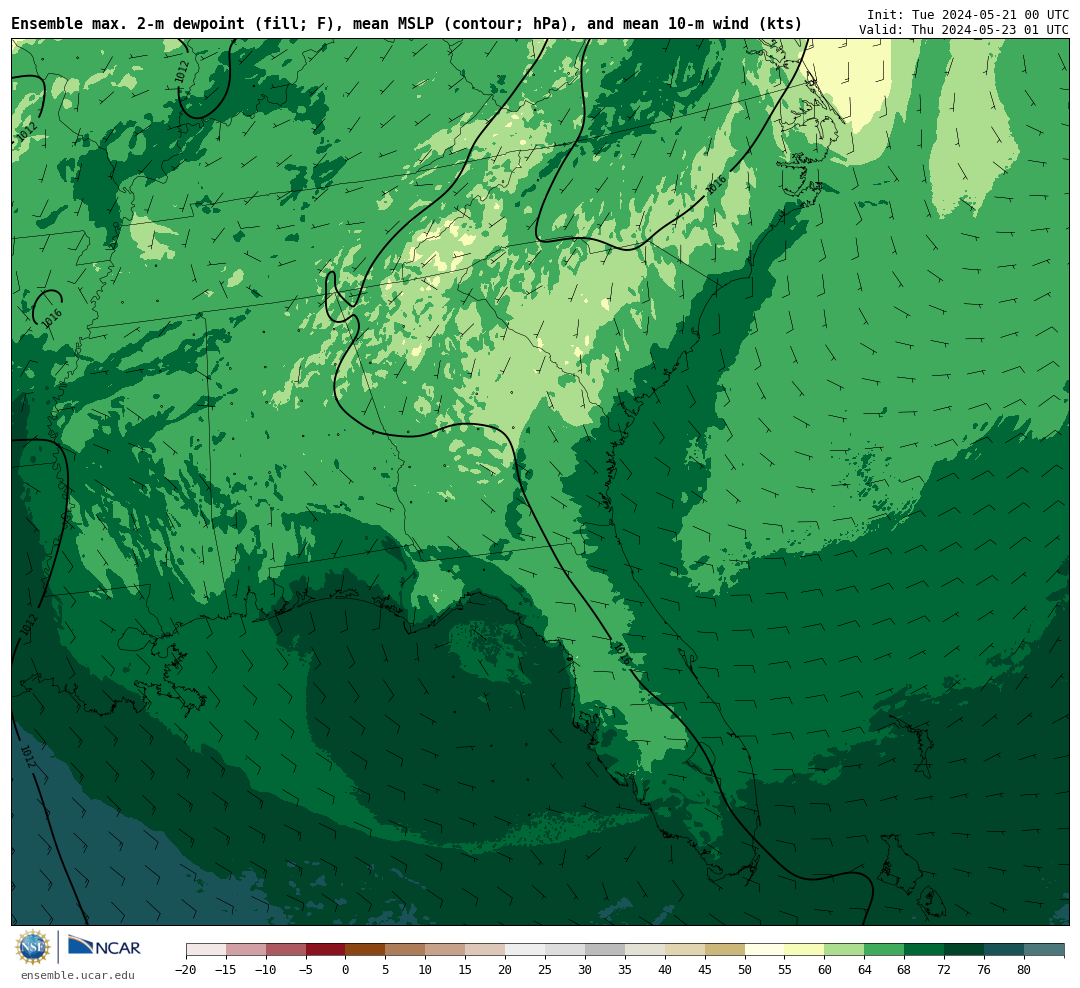This screenshot has height=988, width=1080.
Task: Click the colorbar swatch between -10 and -5
Action: (x=286, y=950)
